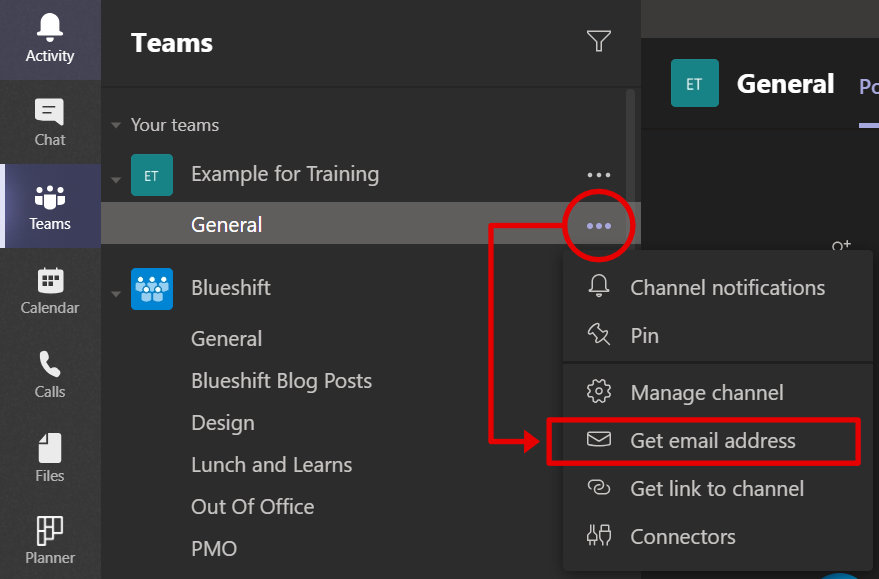The image size is (879, 579).
Task: Open General channel under Blueshift
Action: pos(226,339)
